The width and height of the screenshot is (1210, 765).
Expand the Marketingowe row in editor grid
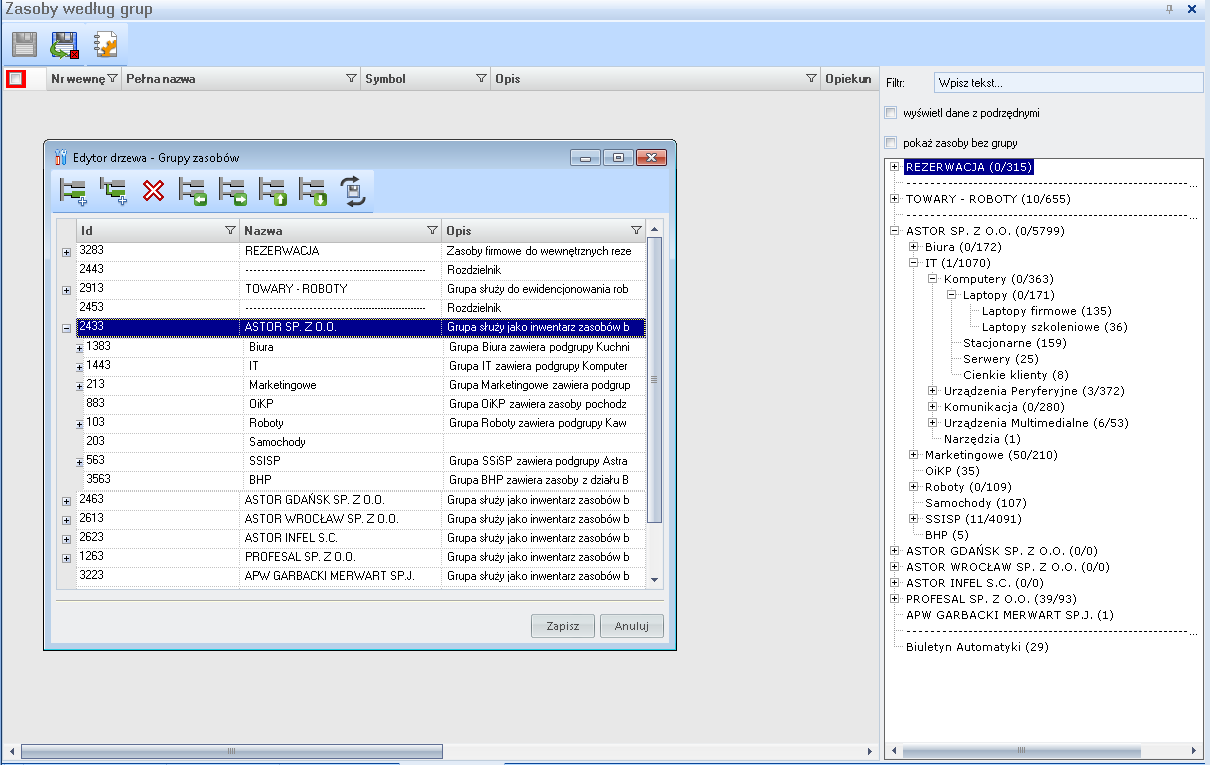coord(80,386)
